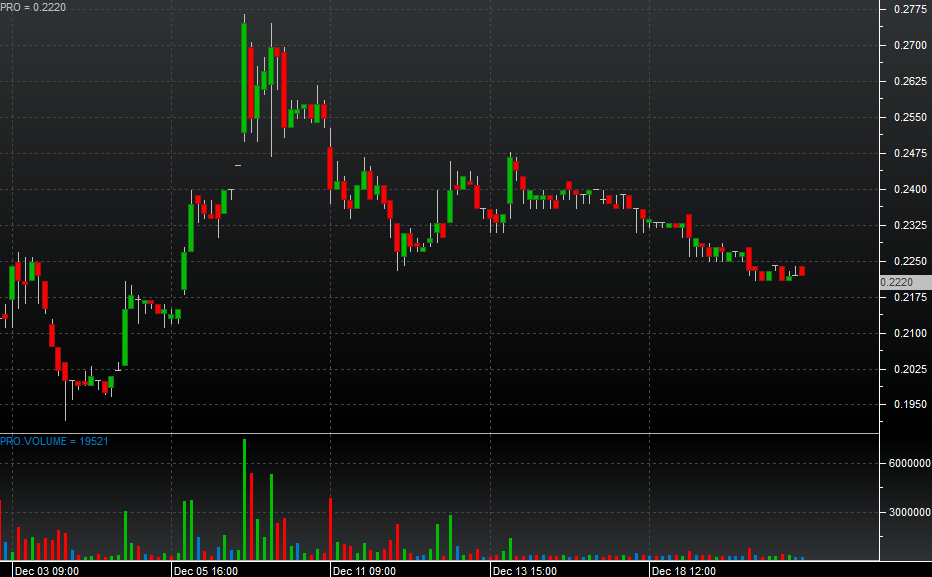Click the tallest red volume bar
Screen dimensions: 932x577
(251, 515)
